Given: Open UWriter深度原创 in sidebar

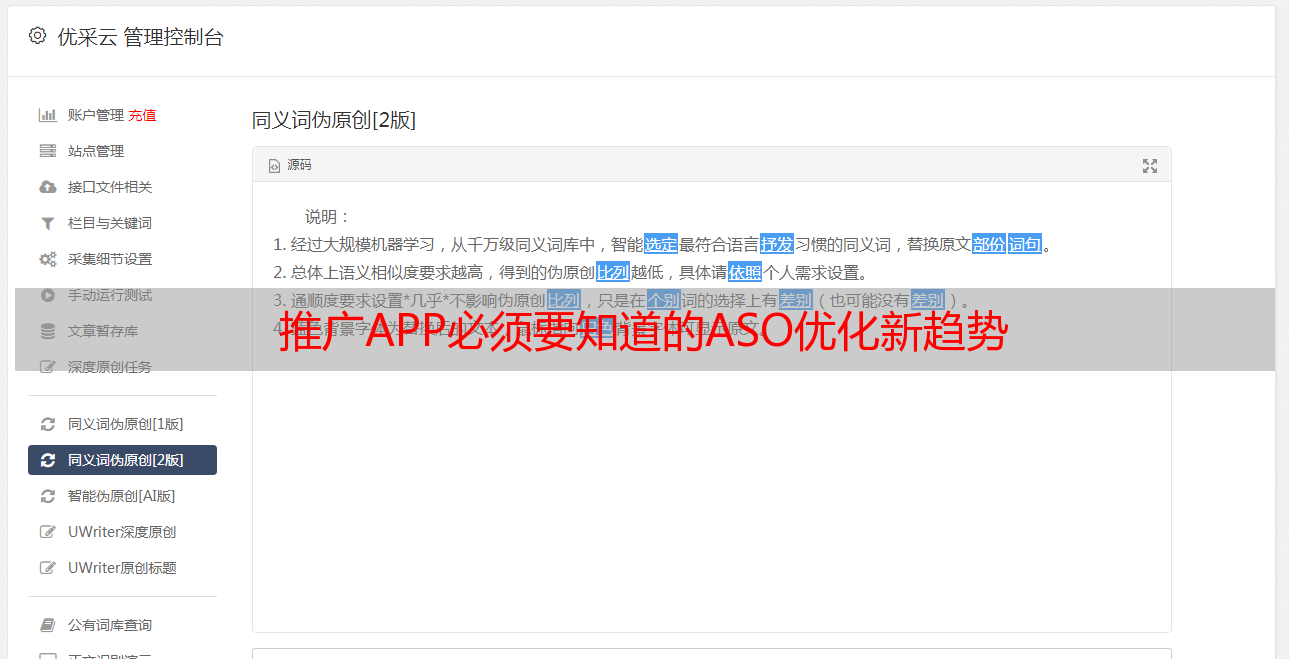Looking at the screenshot, I should (x=122, y=532).
